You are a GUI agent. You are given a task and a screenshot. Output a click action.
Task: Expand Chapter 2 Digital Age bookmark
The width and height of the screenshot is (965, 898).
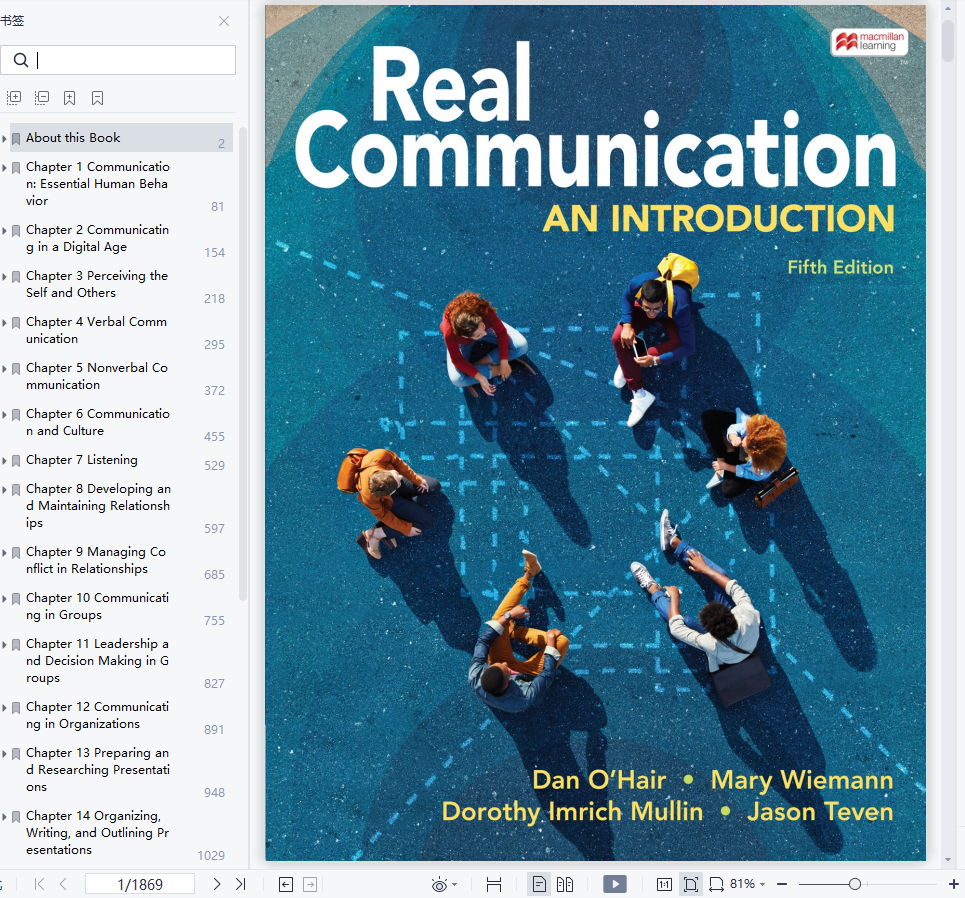[x=4, y=230]
